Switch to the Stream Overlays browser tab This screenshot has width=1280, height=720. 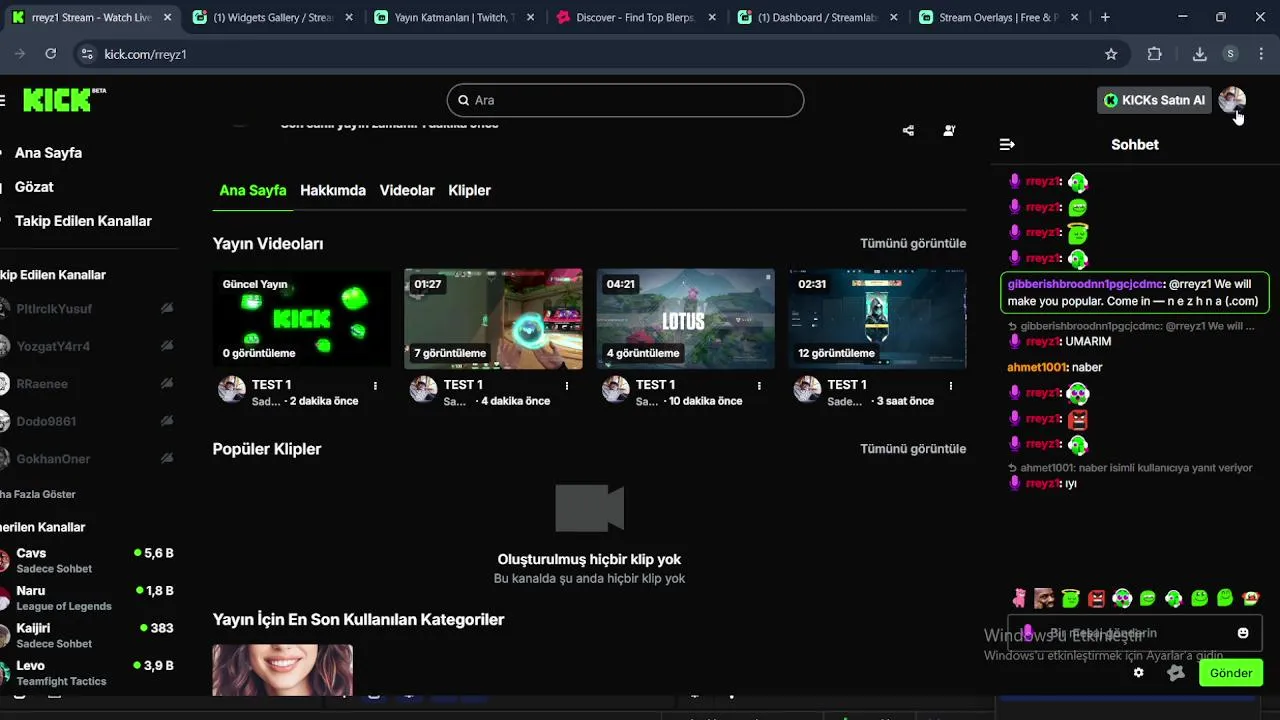click(1000, 17)
